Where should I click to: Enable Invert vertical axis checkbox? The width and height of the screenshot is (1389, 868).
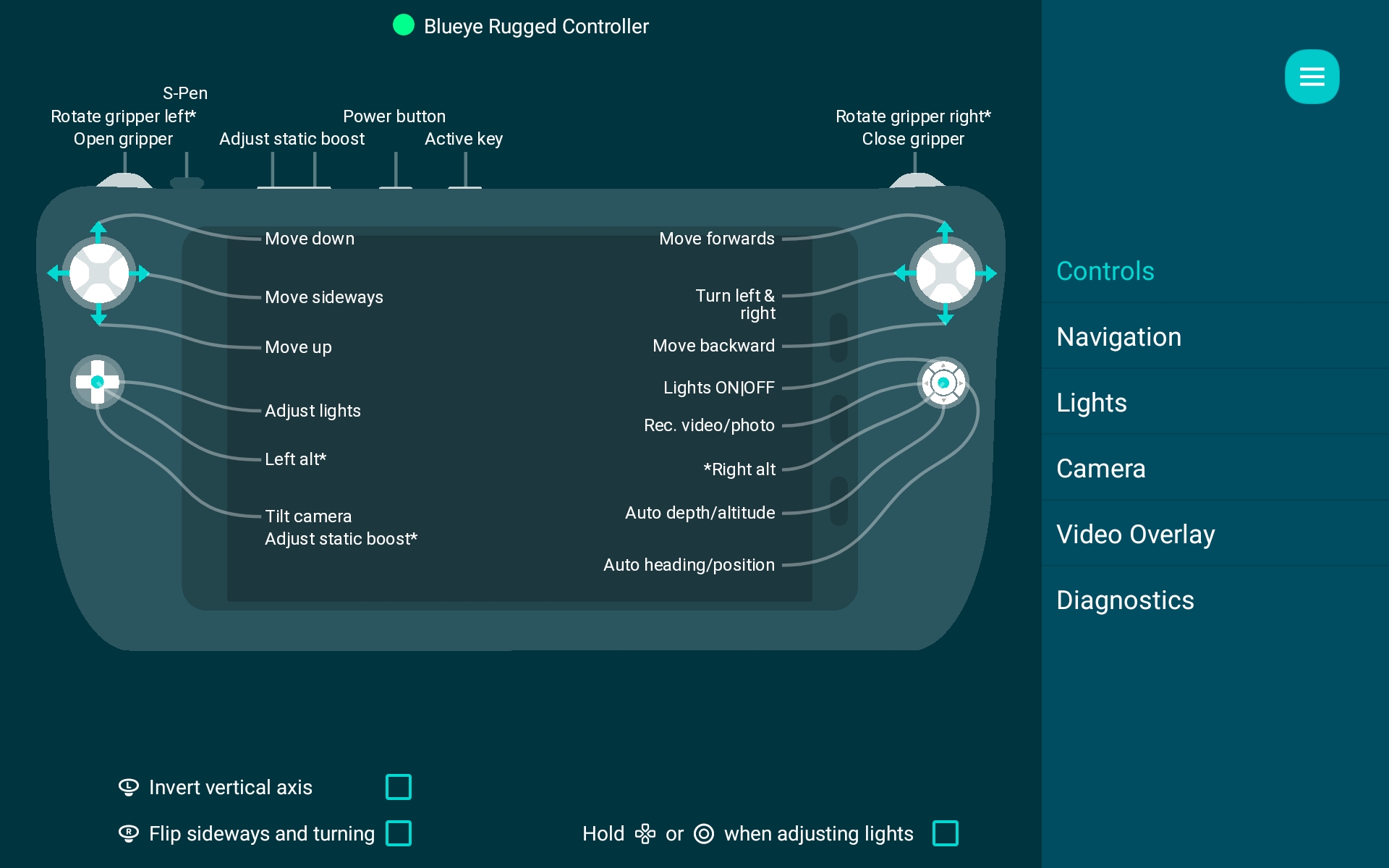399,787
